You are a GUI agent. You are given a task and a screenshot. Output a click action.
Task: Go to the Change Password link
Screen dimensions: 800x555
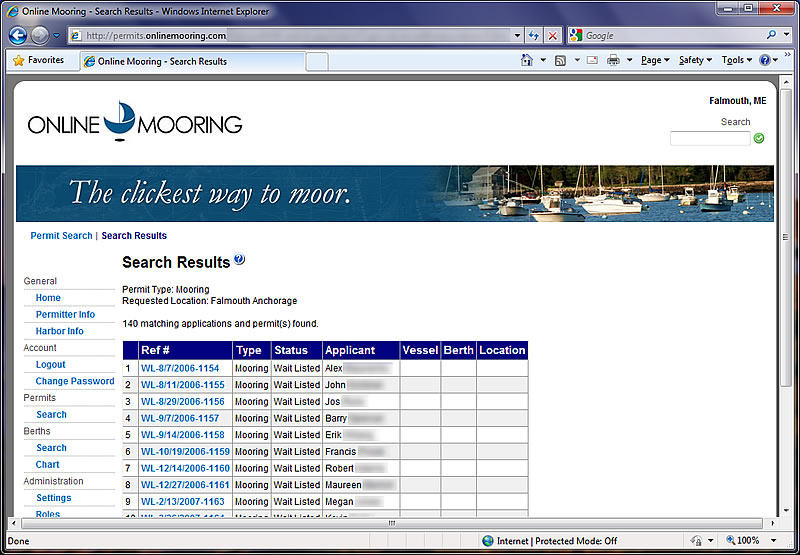(x=75, y=381)
